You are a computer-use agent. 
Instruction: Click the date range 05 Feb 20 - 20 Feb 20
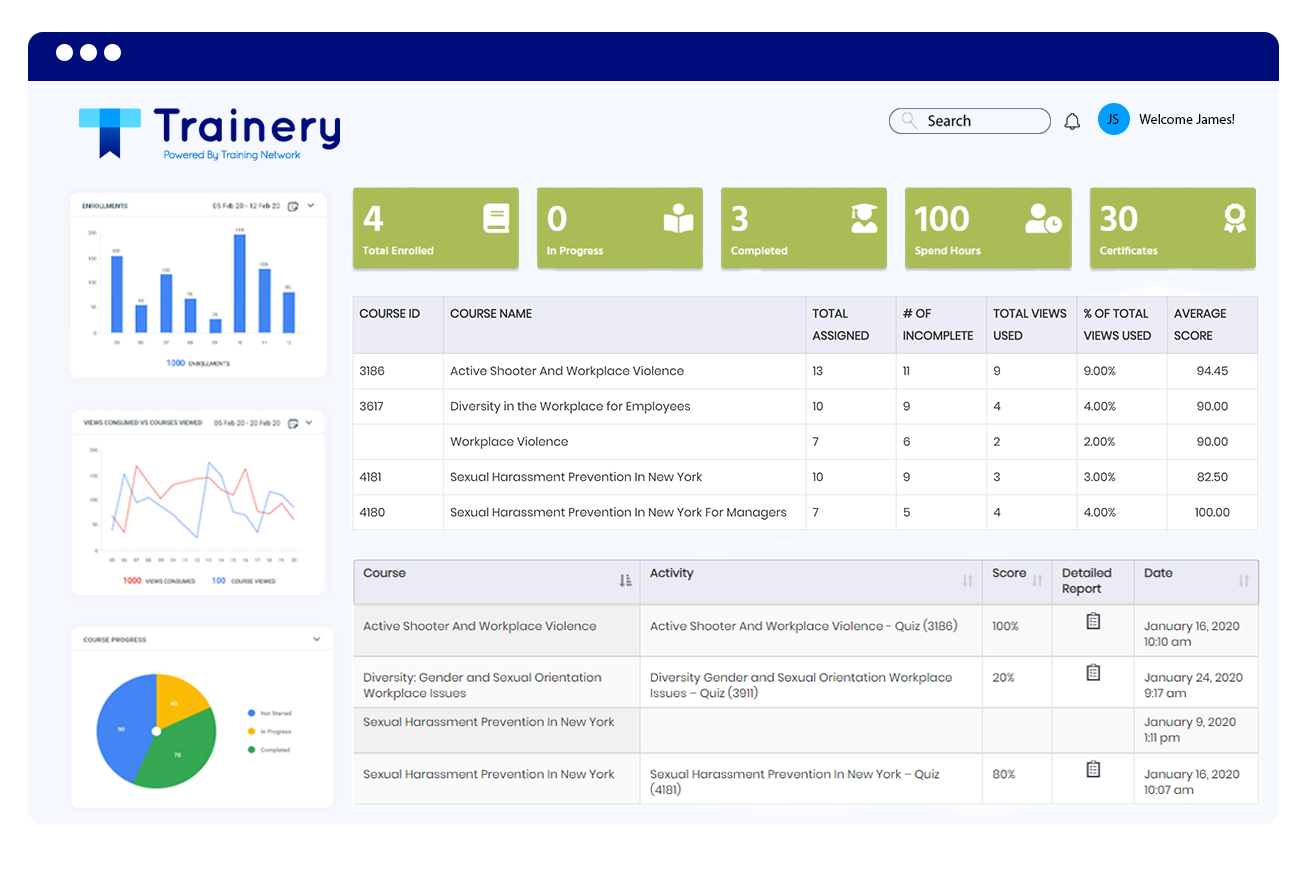tap(248, 423)
